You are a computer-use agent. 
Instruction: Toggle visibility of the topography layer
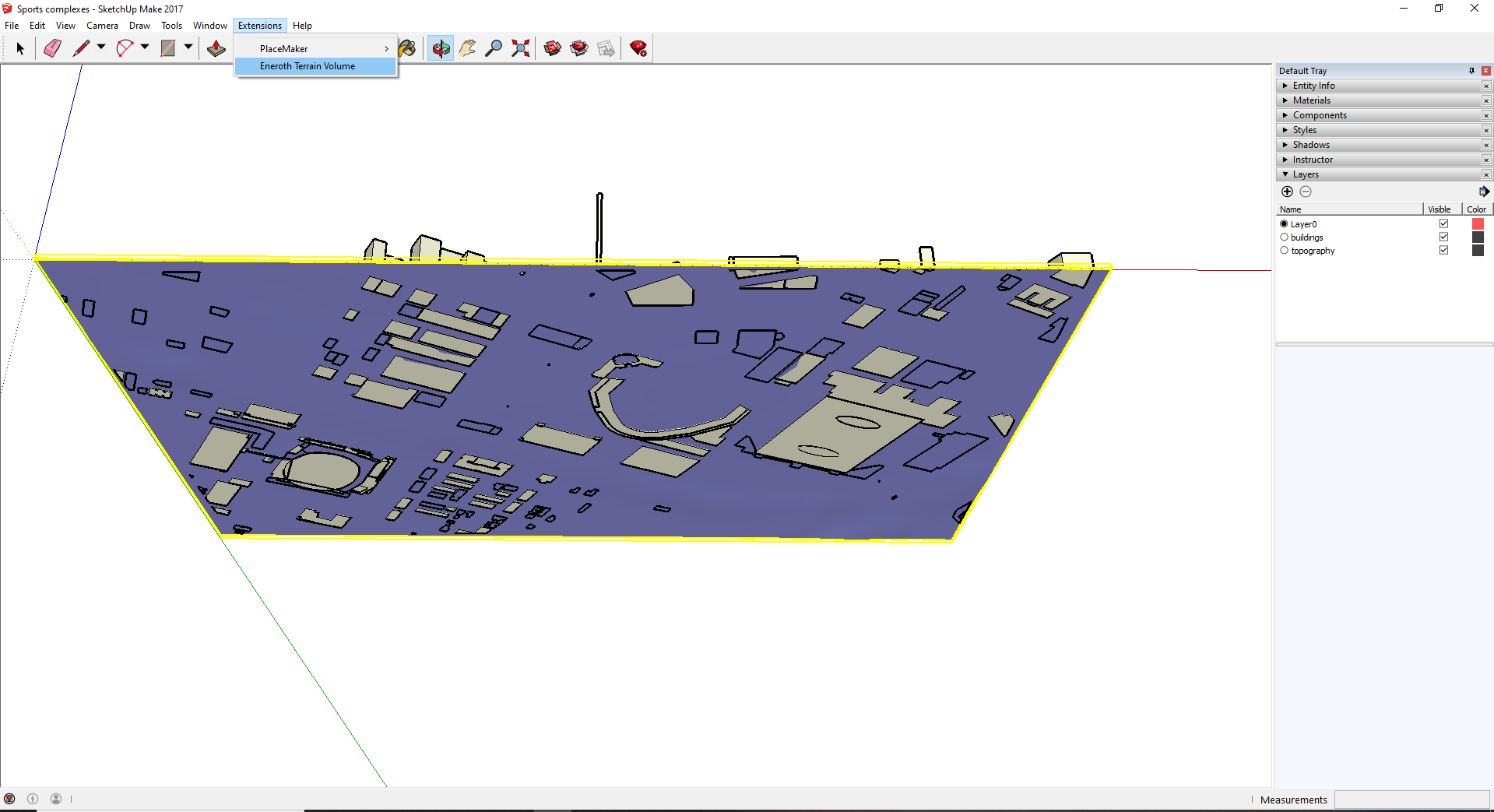1443,250
